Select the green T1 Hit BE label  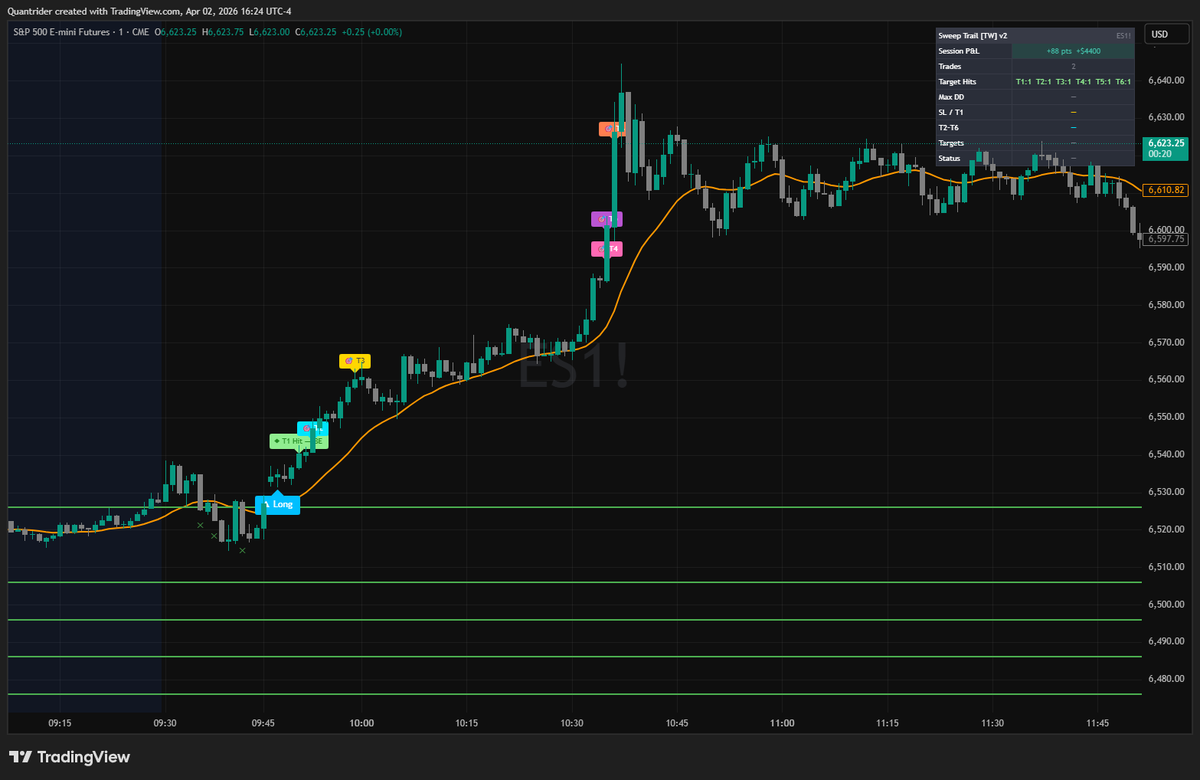pos(298,441)
